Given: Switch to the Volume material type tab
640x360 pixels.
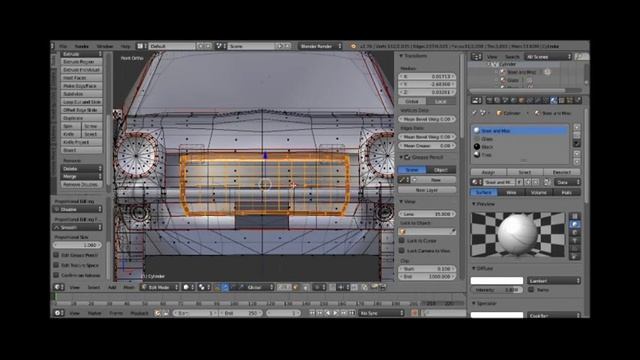Looking at the screenshot, I should (539, 192).
